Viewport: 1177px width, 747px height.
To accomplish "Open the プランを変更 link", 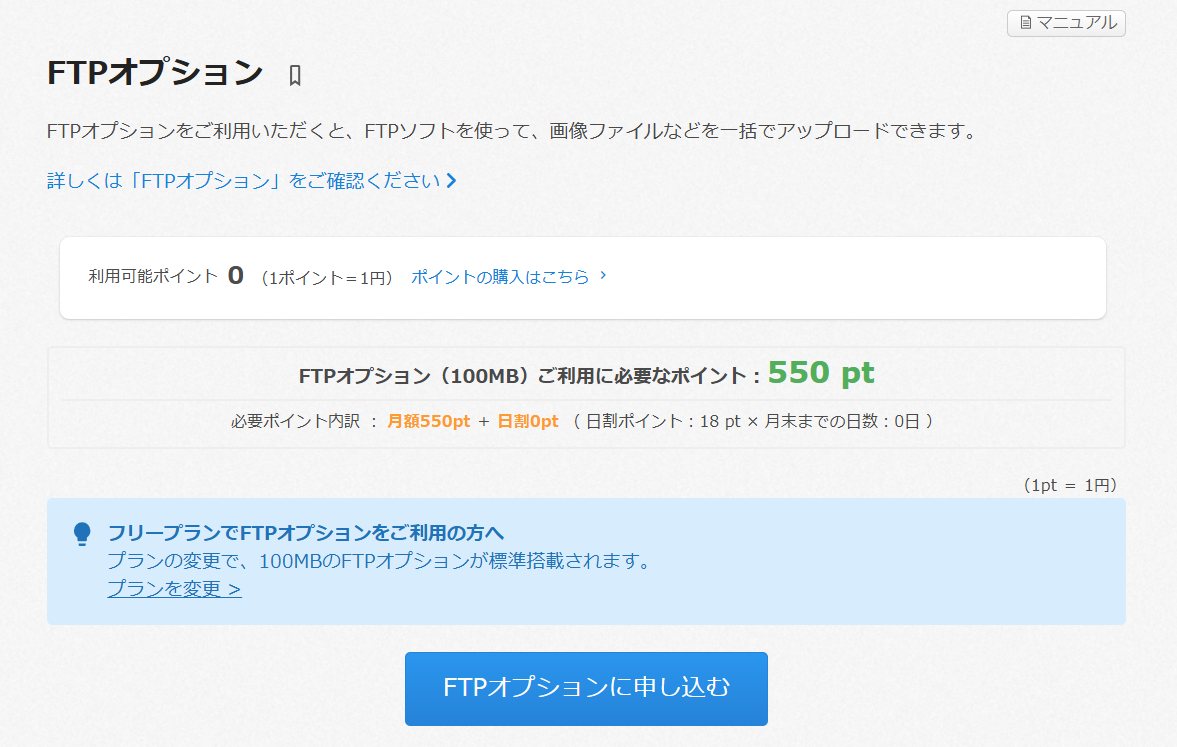I will point(174,588).
